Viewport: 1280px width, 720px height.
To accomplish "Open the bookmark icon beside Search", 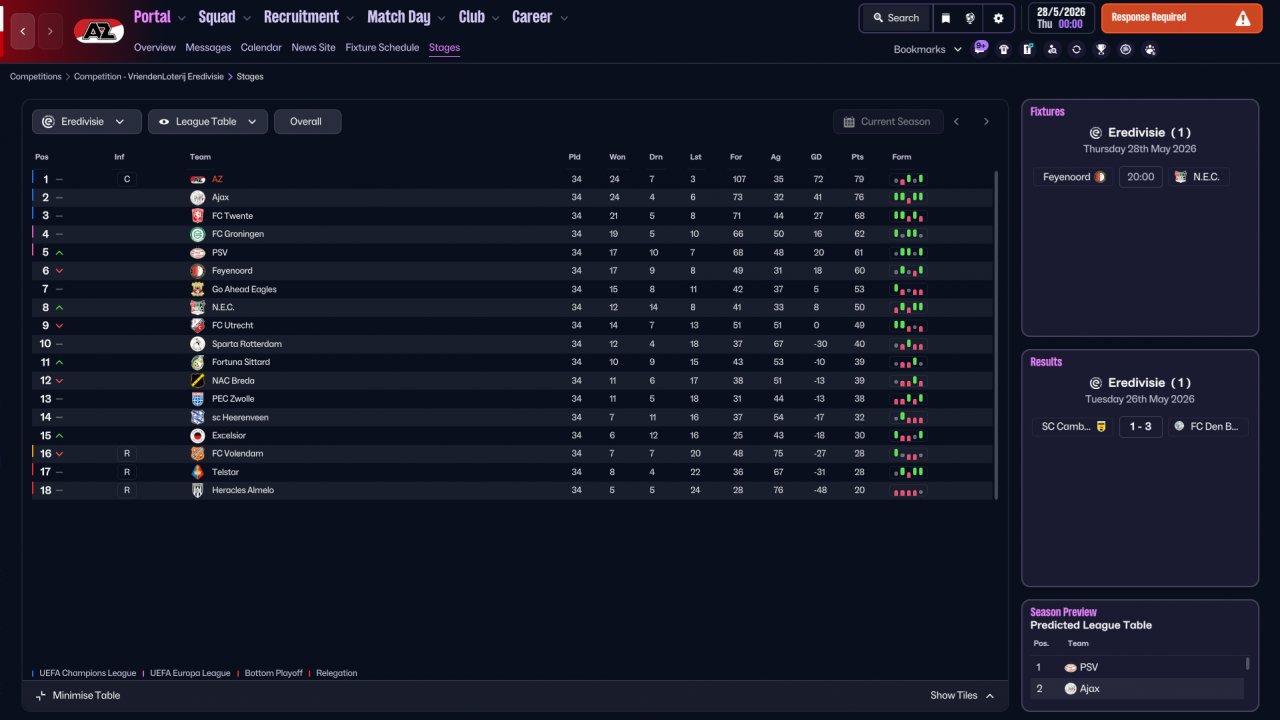I will tap(946, 18).
